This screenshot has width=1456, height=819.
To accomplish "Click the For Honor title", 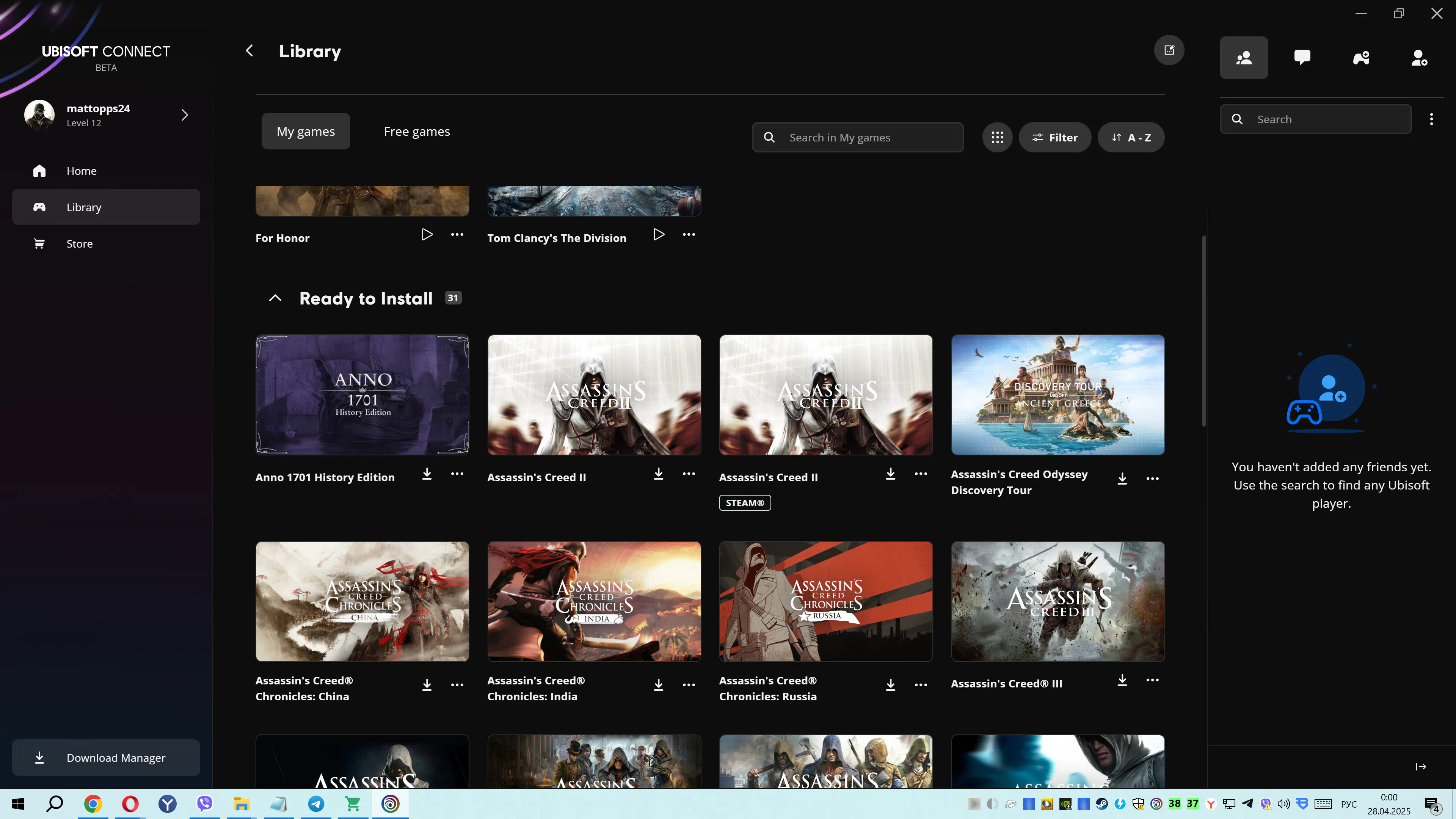I will click(282, 238).
